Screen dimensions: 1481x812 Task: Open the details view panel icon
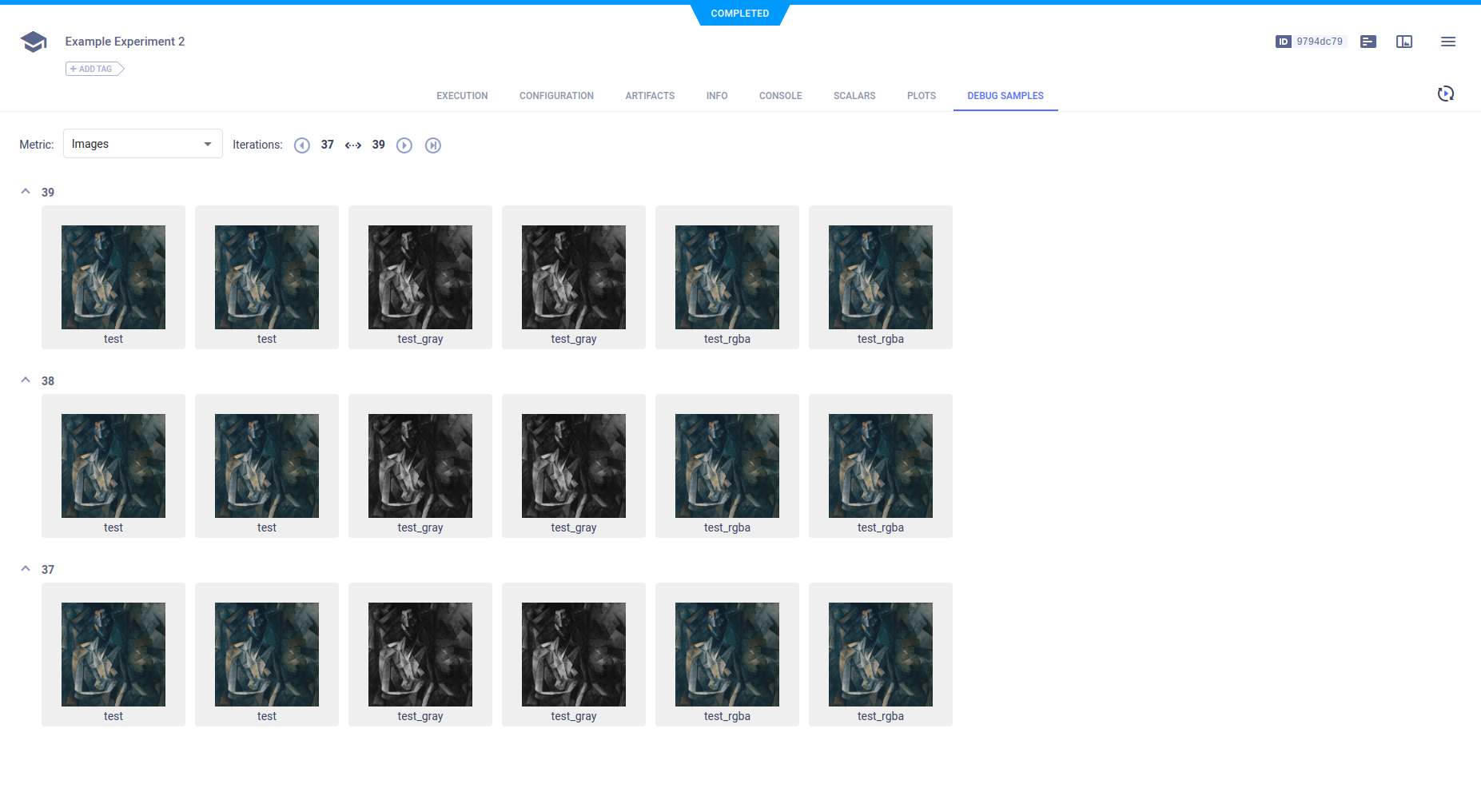click(x=1368, y=42)
